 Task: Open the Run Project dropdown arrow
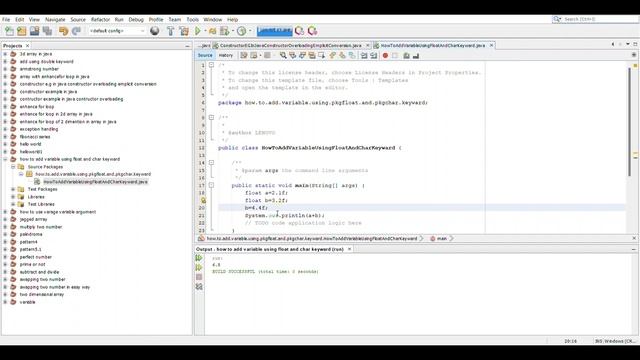click(205, 31)
